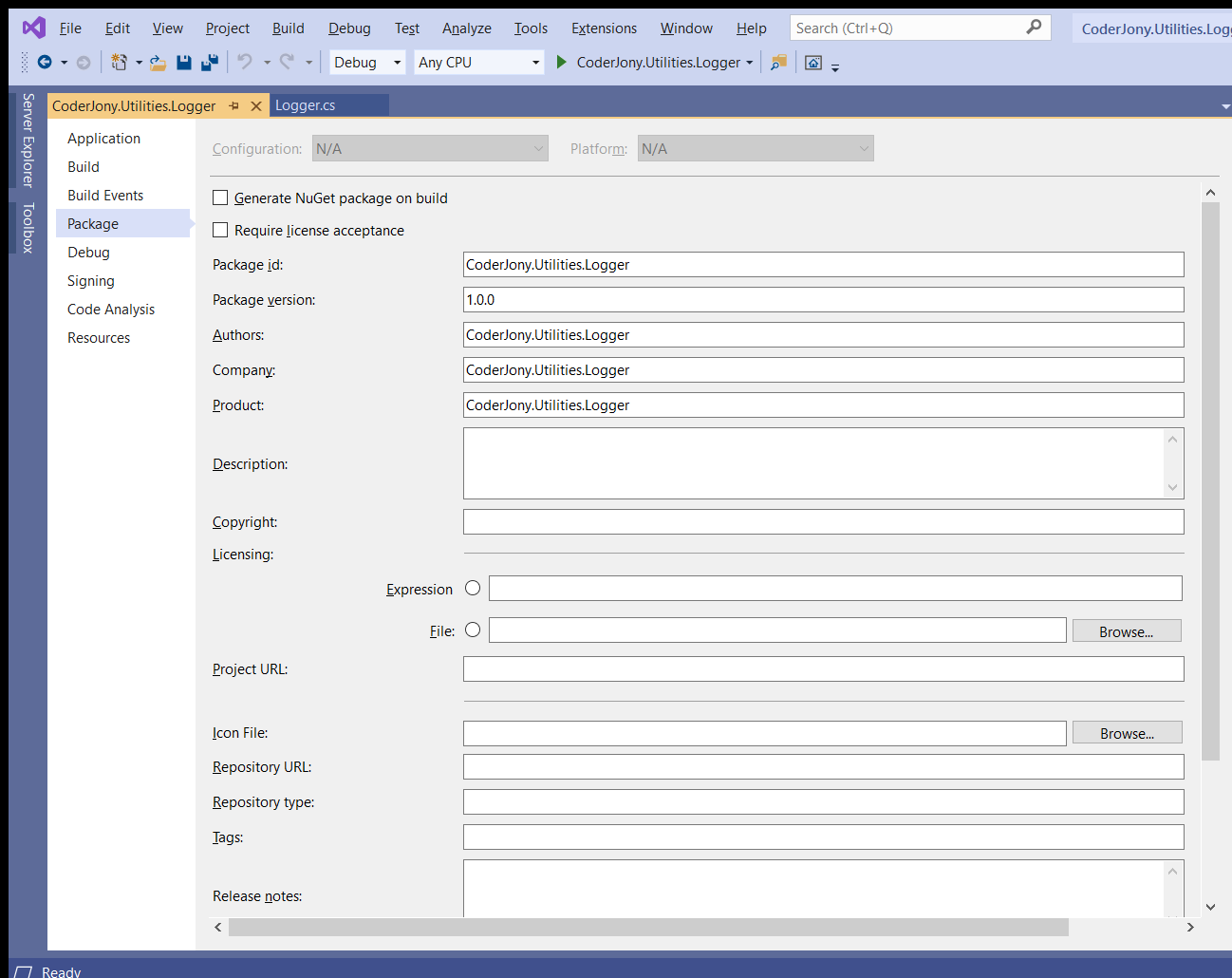This screenshot has width=1232, height=978.
Task: Go to the Debug properties page
Action: (x=88, y=253)
